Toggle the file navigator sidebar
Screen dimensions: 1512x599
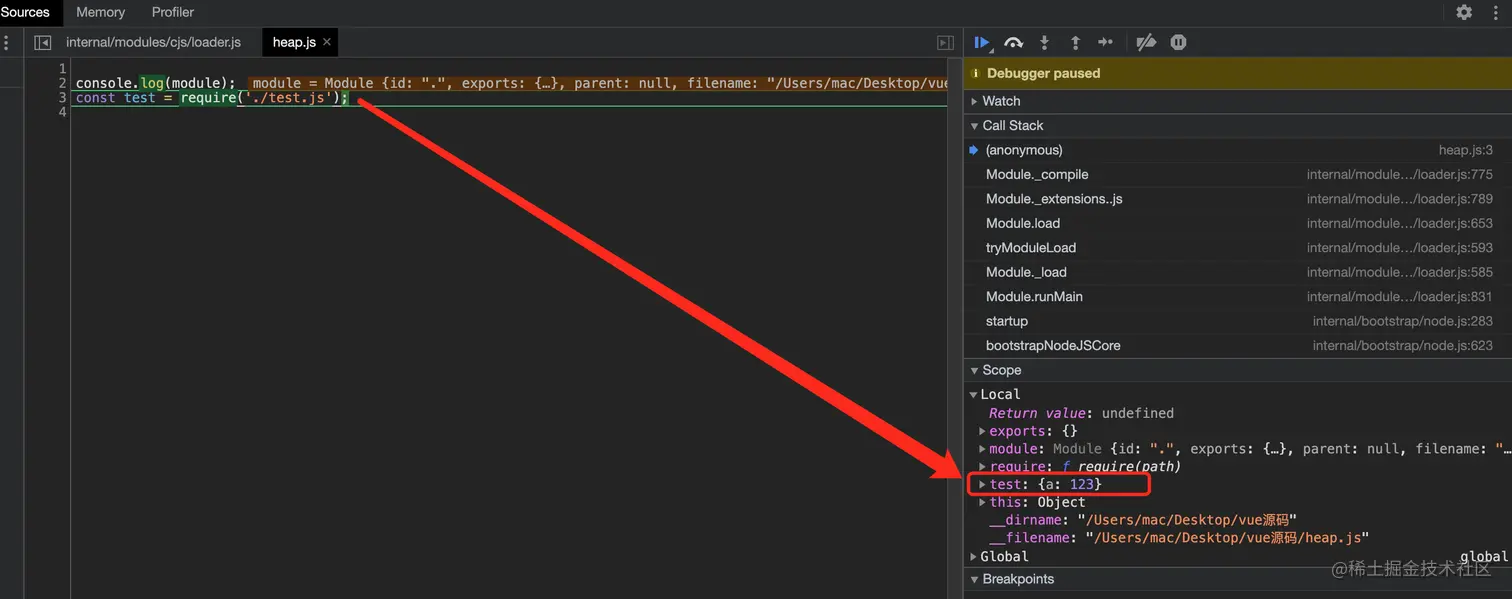(x=42, y=42)
